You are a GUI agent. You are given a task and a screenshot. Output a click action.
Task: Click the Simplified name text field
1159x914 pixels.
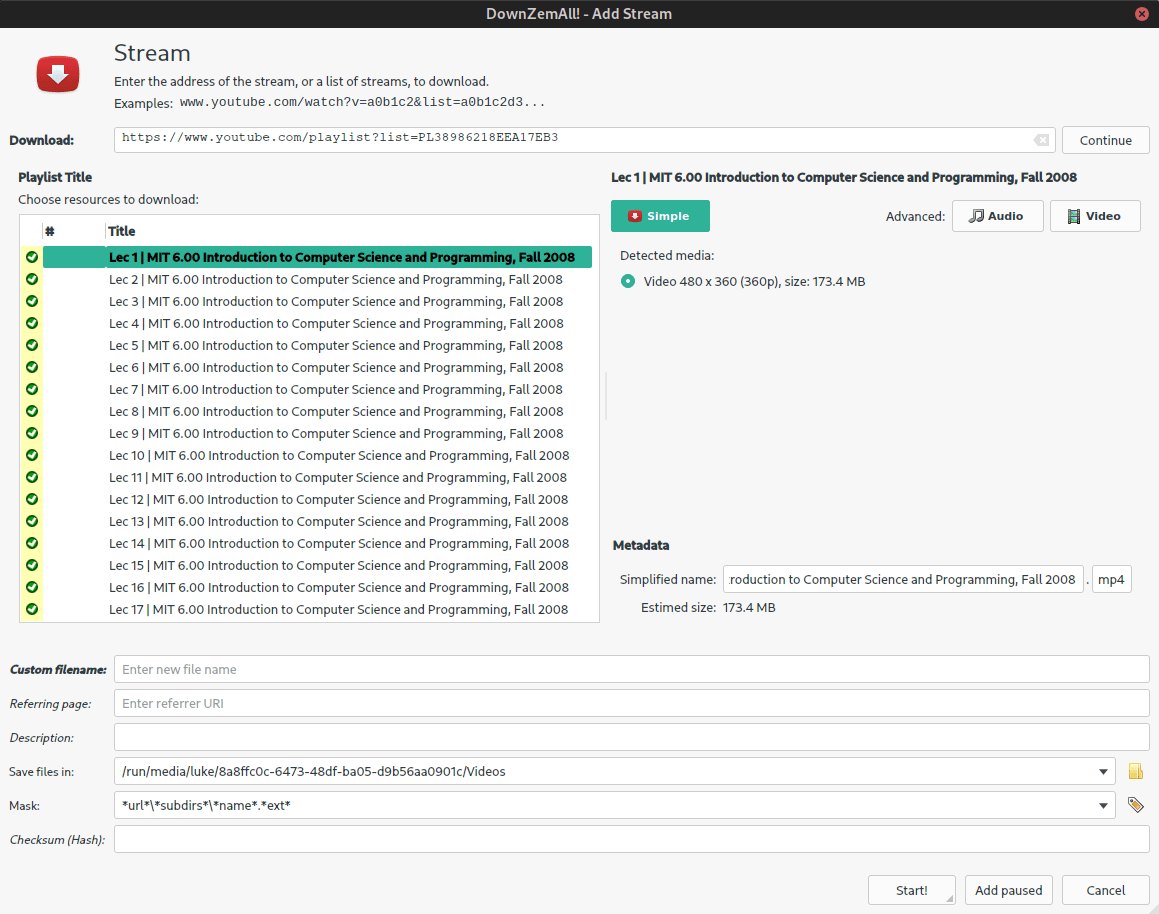[x=903, y=579]
